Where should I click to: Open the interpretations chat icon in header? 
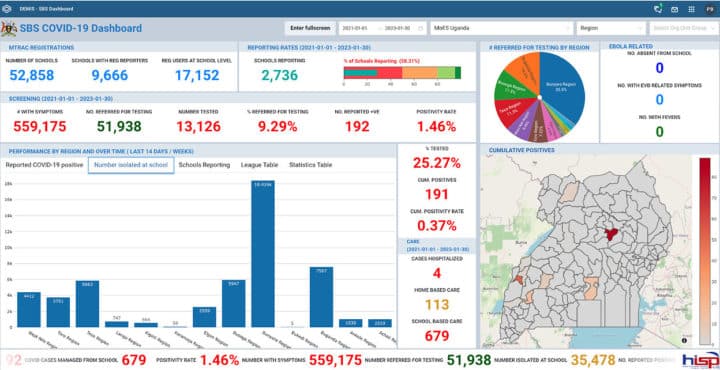[658, 9]
